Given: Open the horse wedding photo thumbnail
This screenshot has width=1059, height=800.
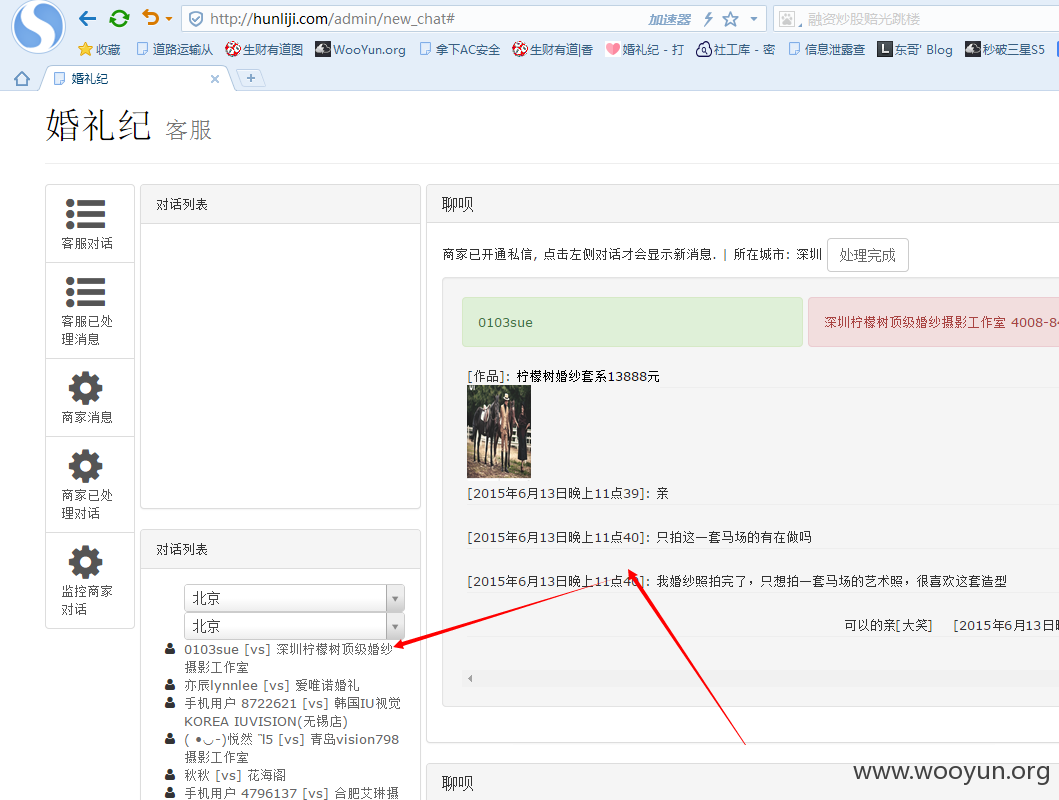Looking at the screenshot, I should [498, 431].
